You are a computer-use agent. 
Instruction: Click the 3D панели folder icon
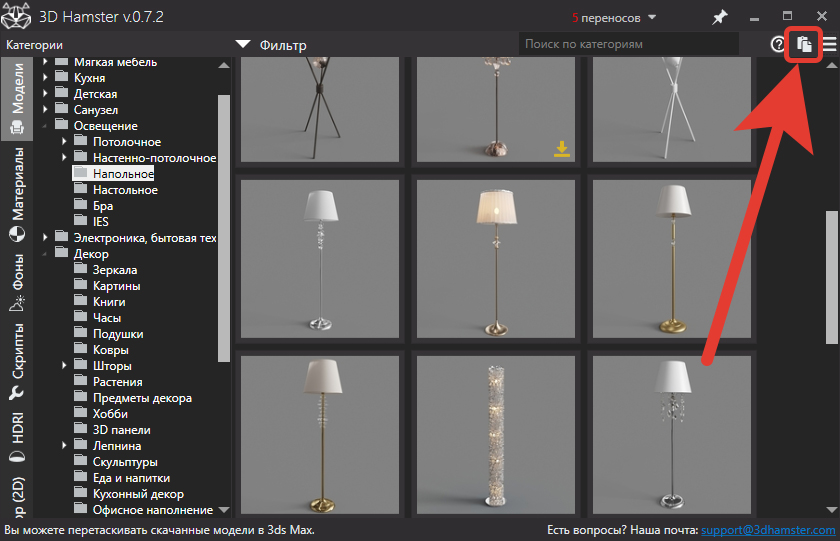point(80,429)
